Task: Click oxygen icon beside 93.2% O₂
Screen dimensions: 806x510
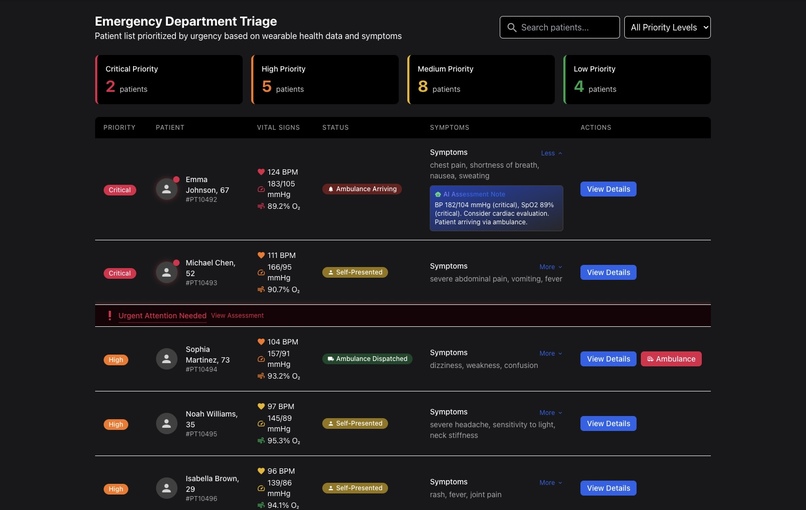Action: pos(261,376)
